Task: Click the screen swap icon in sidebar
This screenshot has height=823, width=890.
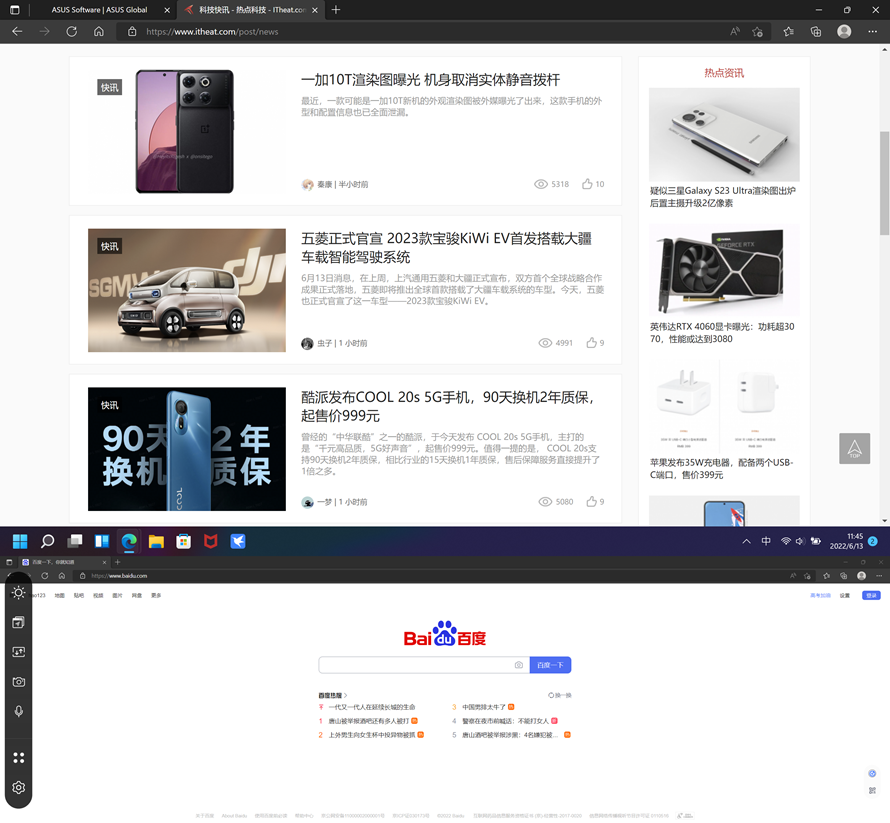Action: coord(19,652)
